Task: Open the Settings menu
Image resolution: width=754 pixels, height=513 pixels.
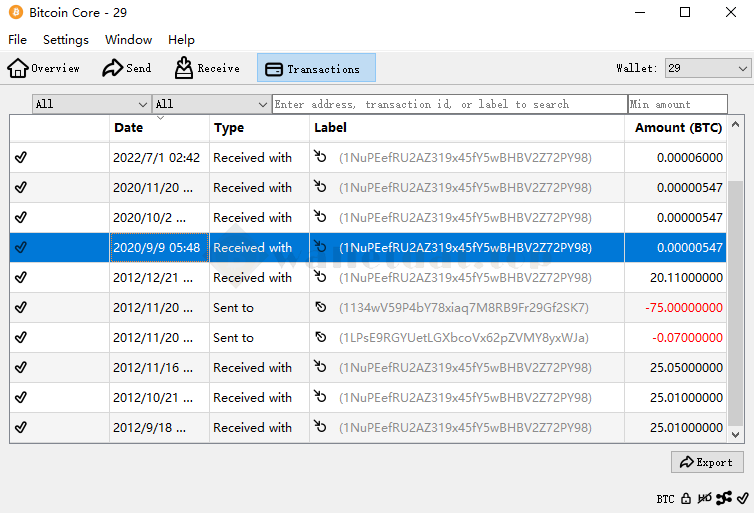Action: click(x=66, y=40)
